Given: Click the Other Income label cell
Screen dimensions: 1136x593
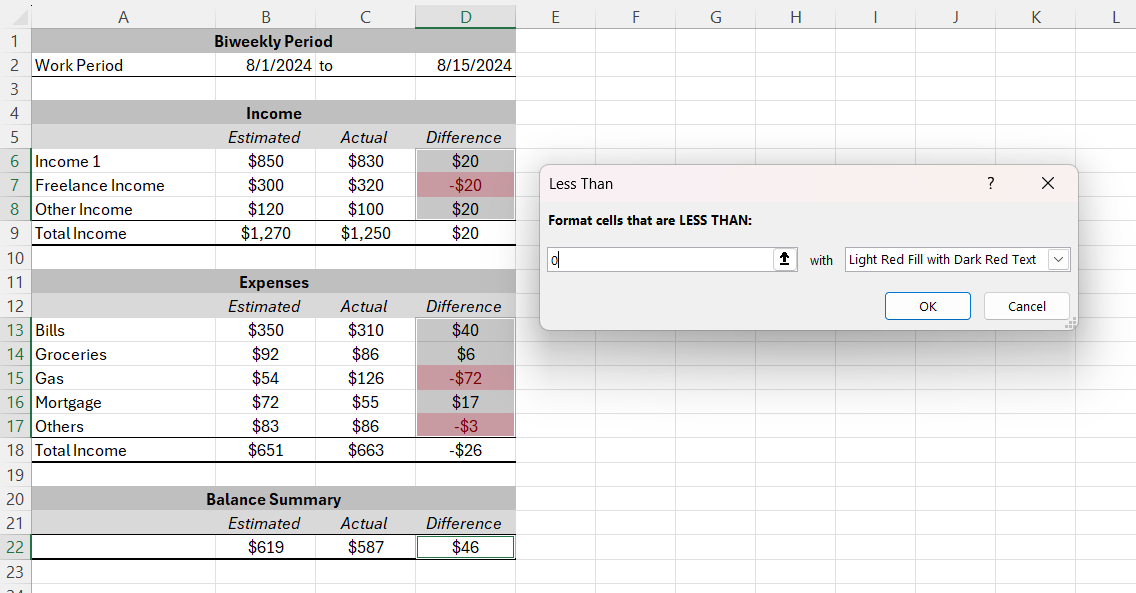Looking at the screenshot, I should (x=123, y=209).
